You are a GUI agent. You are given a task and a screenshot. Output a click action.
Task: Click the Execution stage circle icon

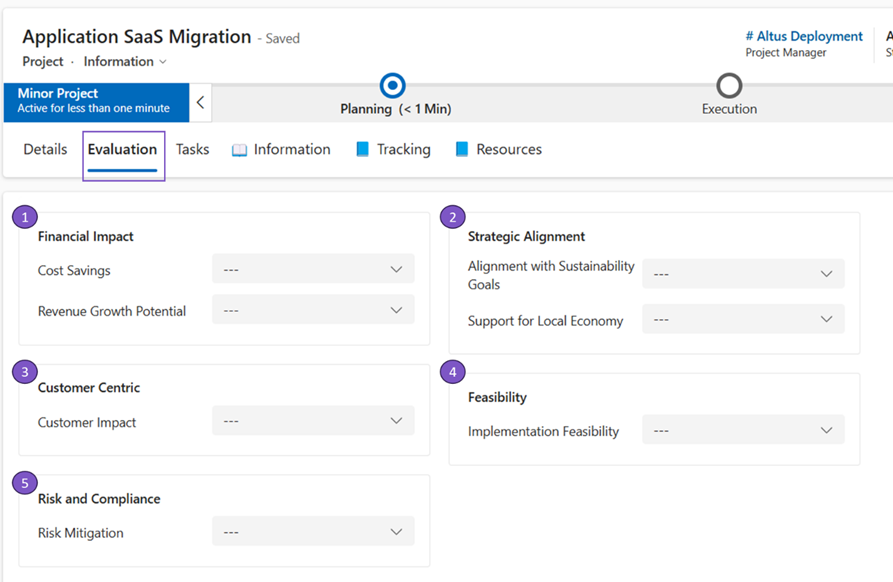tap(729, 85)
